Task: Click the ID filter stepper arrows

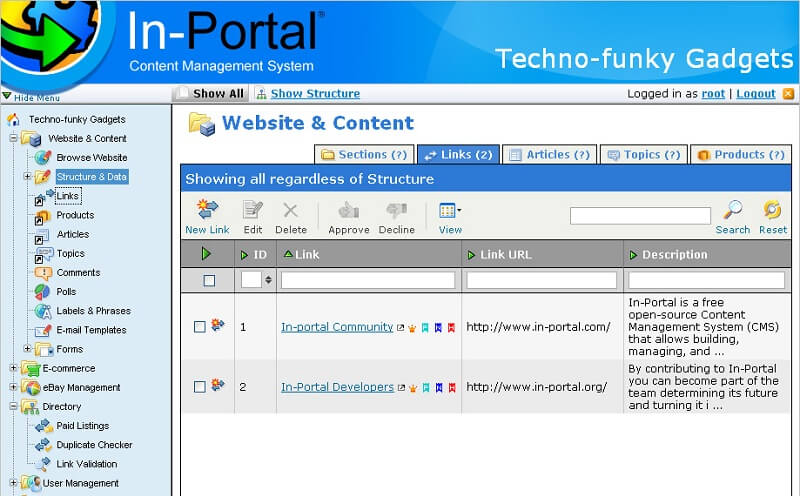Action: [x=268, y=280]
